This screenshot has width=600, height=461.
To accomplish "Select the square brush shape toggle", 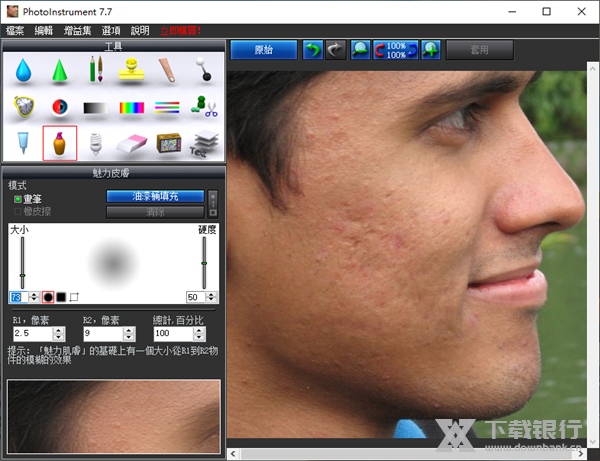I will point(60,297).
